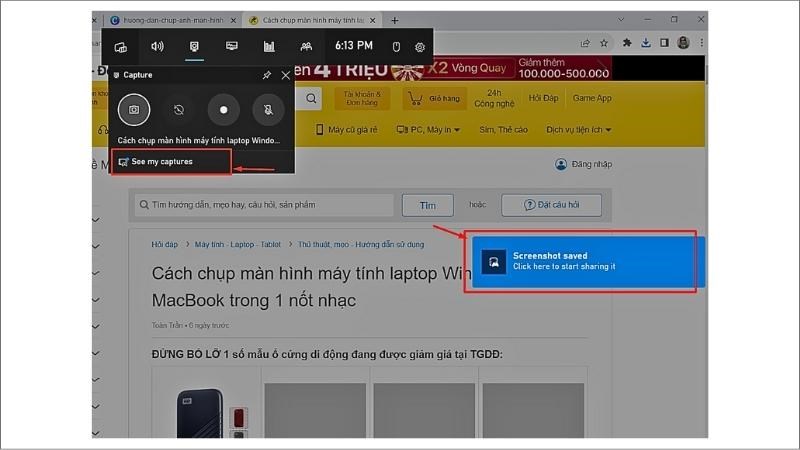Viewport: 800px width, 450px height.
Task: Open the Resources bar-chart widget icon
Action: [269, 46]
